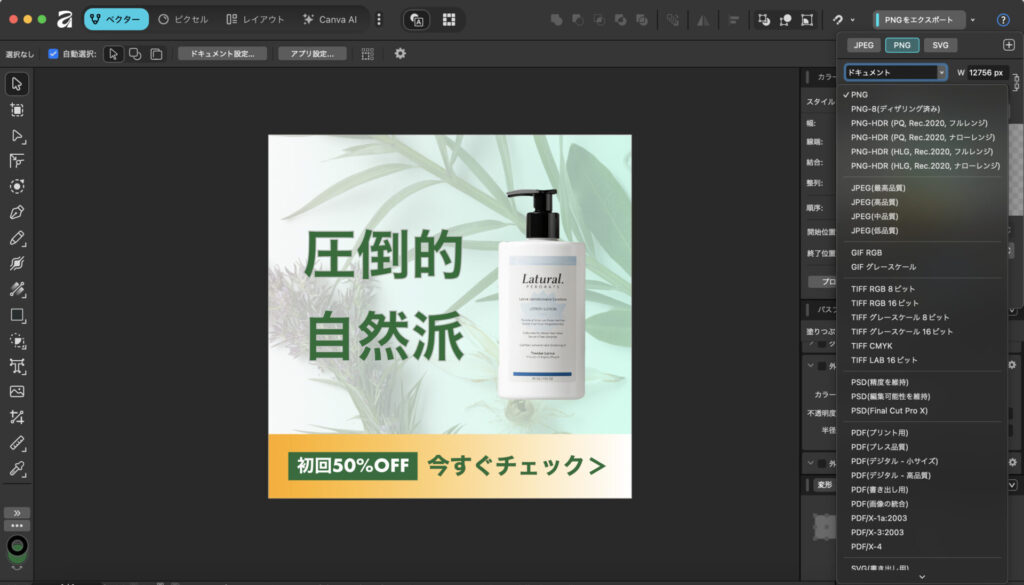Switch to the レイアウト studio tab
The image size is (1024, 585).
point(255,19)
